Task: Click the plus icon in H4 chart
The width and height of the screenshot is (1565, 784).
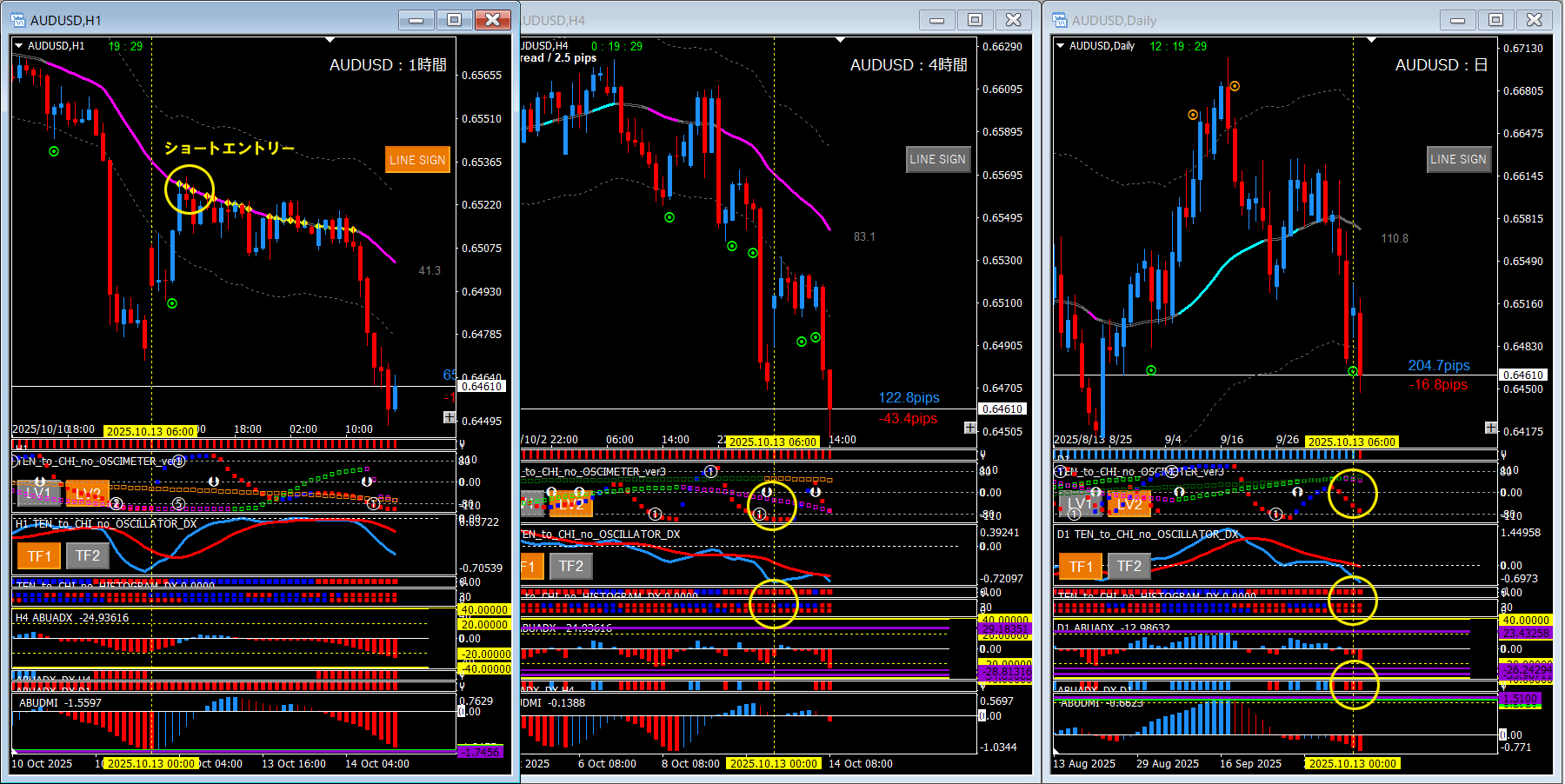Action: [969, 428]
